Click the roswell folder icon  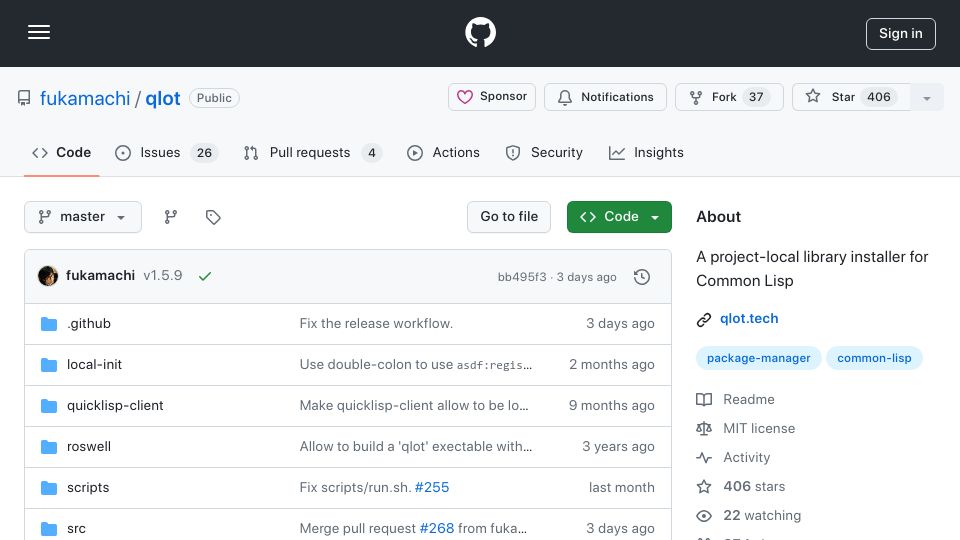49,447
